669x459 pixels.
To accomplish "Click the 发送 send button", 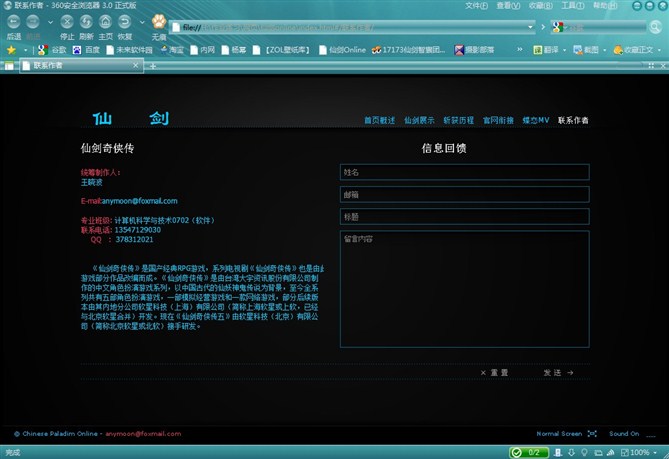I will click(558, 373).
